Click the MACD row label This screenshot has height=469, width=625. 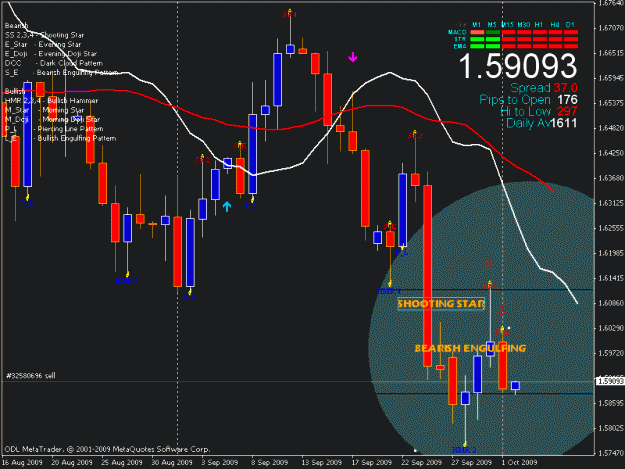tap(457, 32)
